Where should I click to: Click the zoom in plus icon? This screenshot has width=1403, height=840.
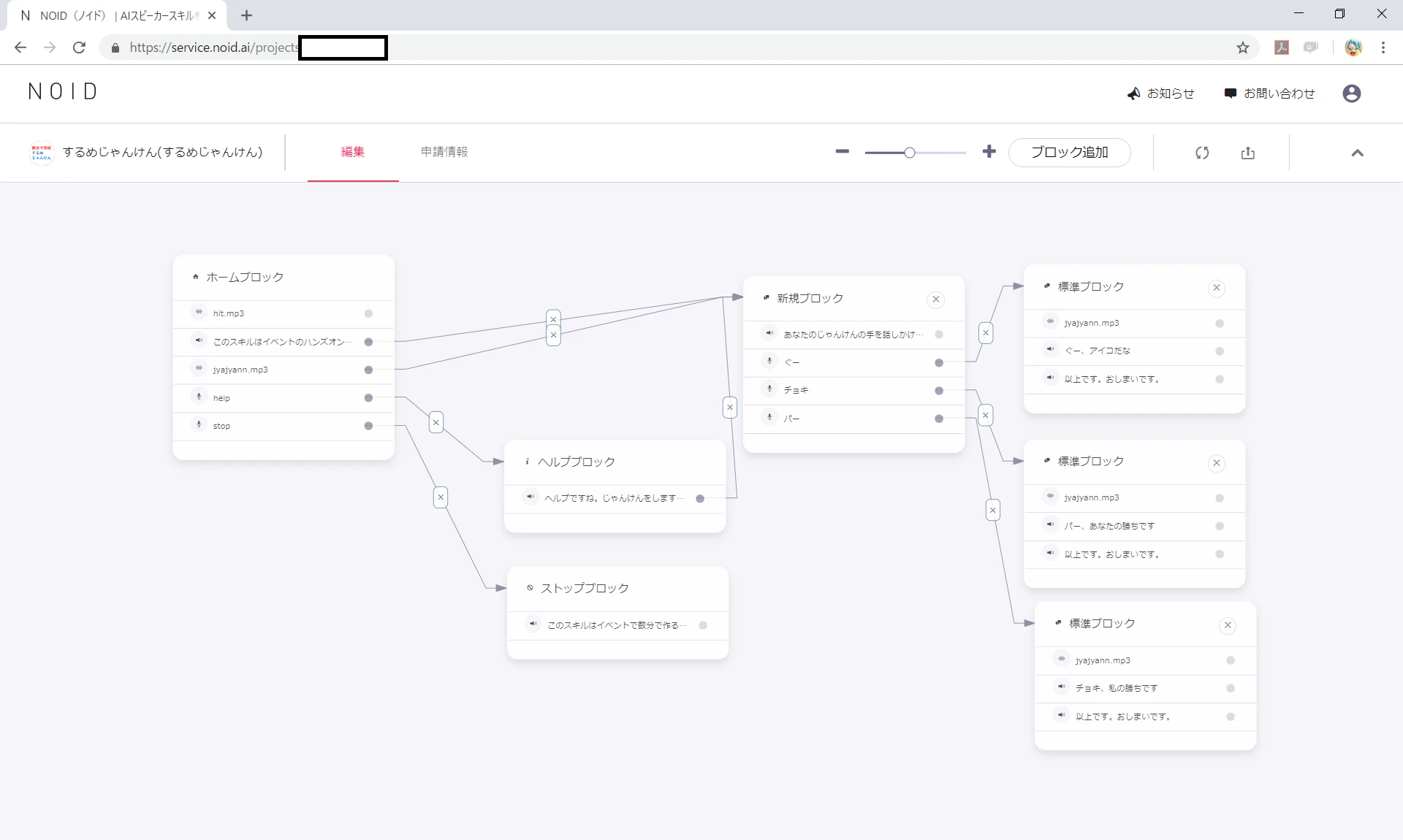[989, 151]
